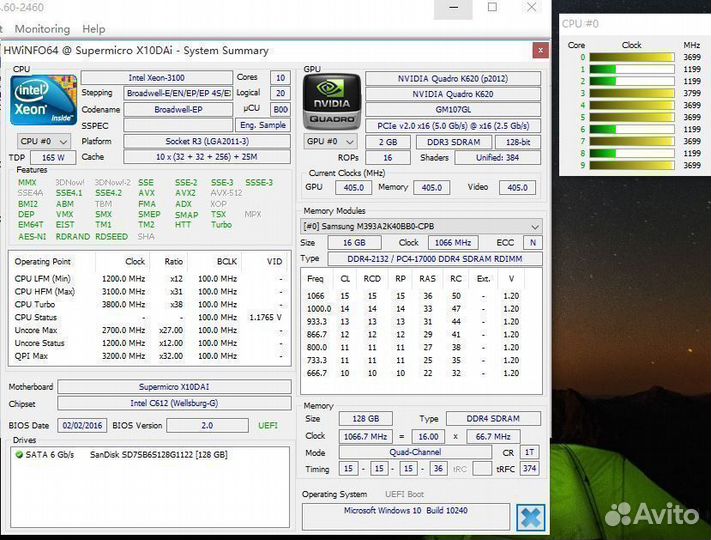This screenshot has width=711, height=540.
Task: Click the Core 9 clock bar
Action: point(632,165)
